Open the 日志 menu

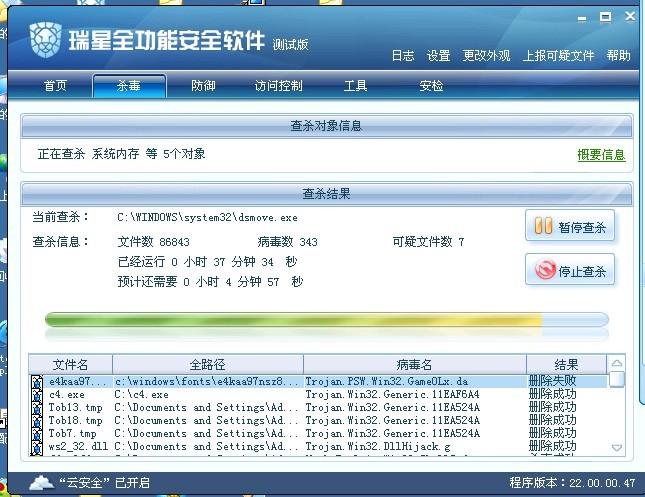(x=403, y=56)
